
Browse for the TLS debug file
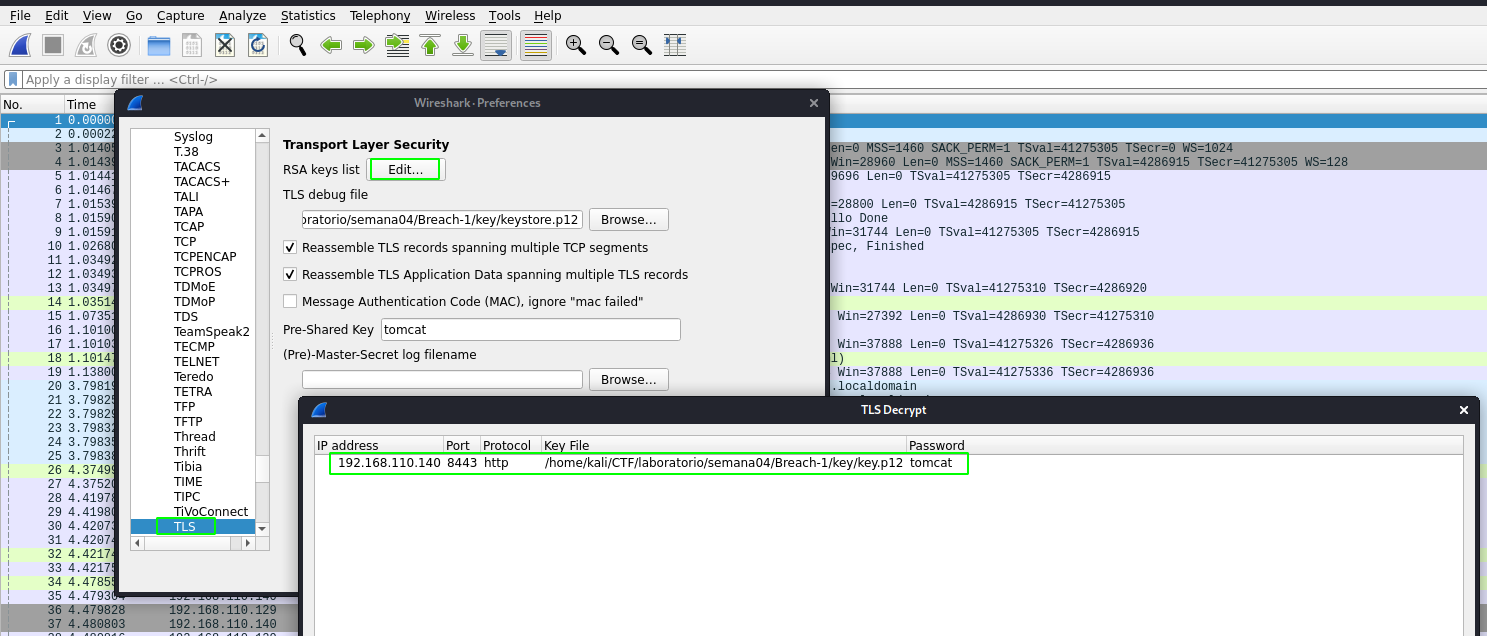point(628,220)
